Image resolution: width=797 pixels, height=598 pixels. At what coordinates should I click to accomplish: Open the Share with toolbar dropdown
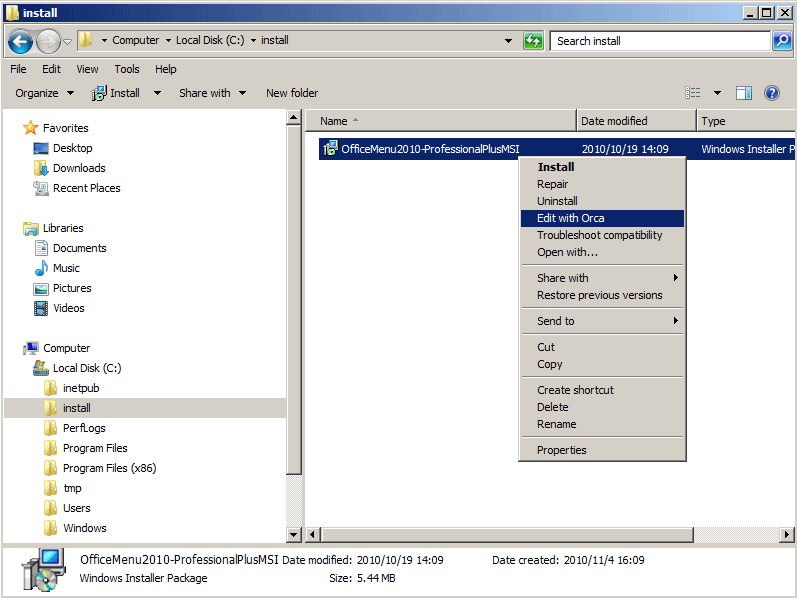(x=212, y=93)
